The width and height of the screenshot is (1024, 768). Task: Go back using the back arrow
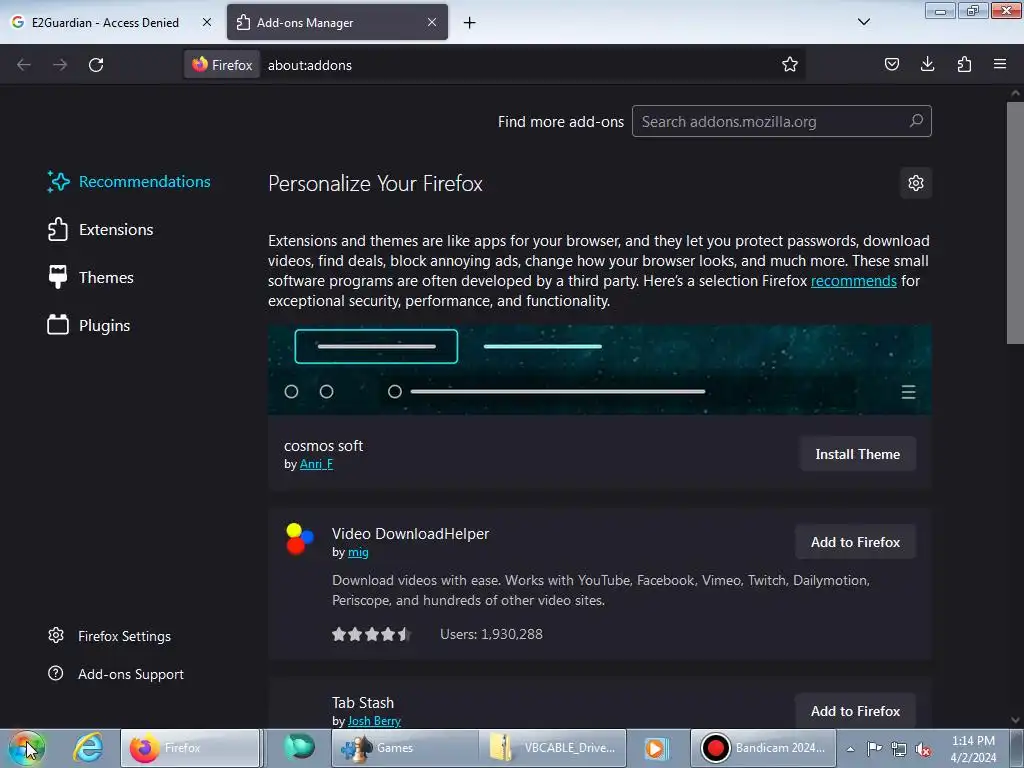[x=24, y=65]
